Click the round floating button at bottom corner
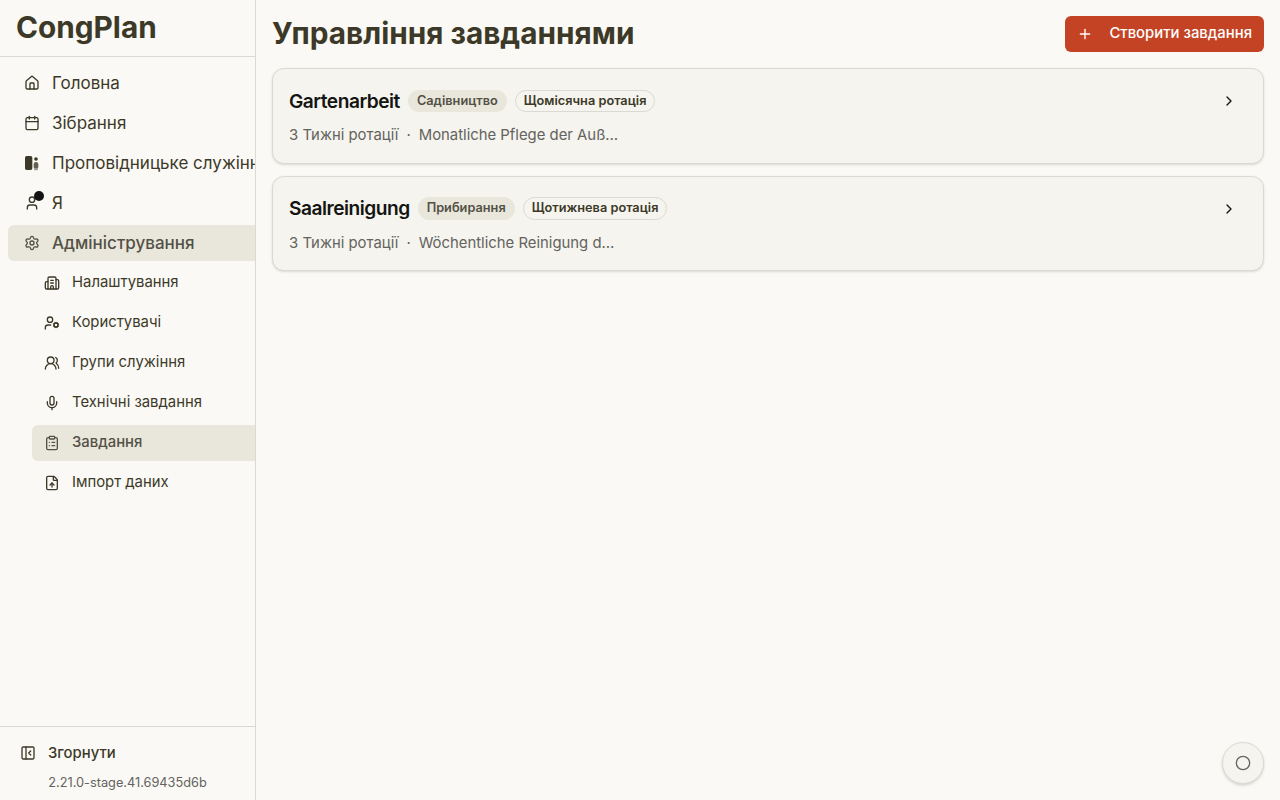1280x800 pixels. point(1243,763)
